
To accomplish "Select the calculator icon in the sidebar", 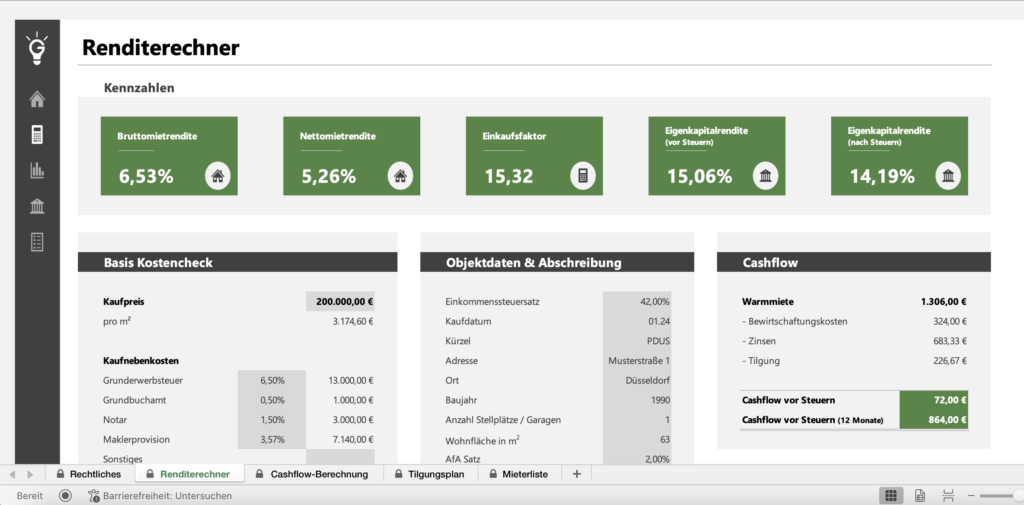I will coord(37,134).
